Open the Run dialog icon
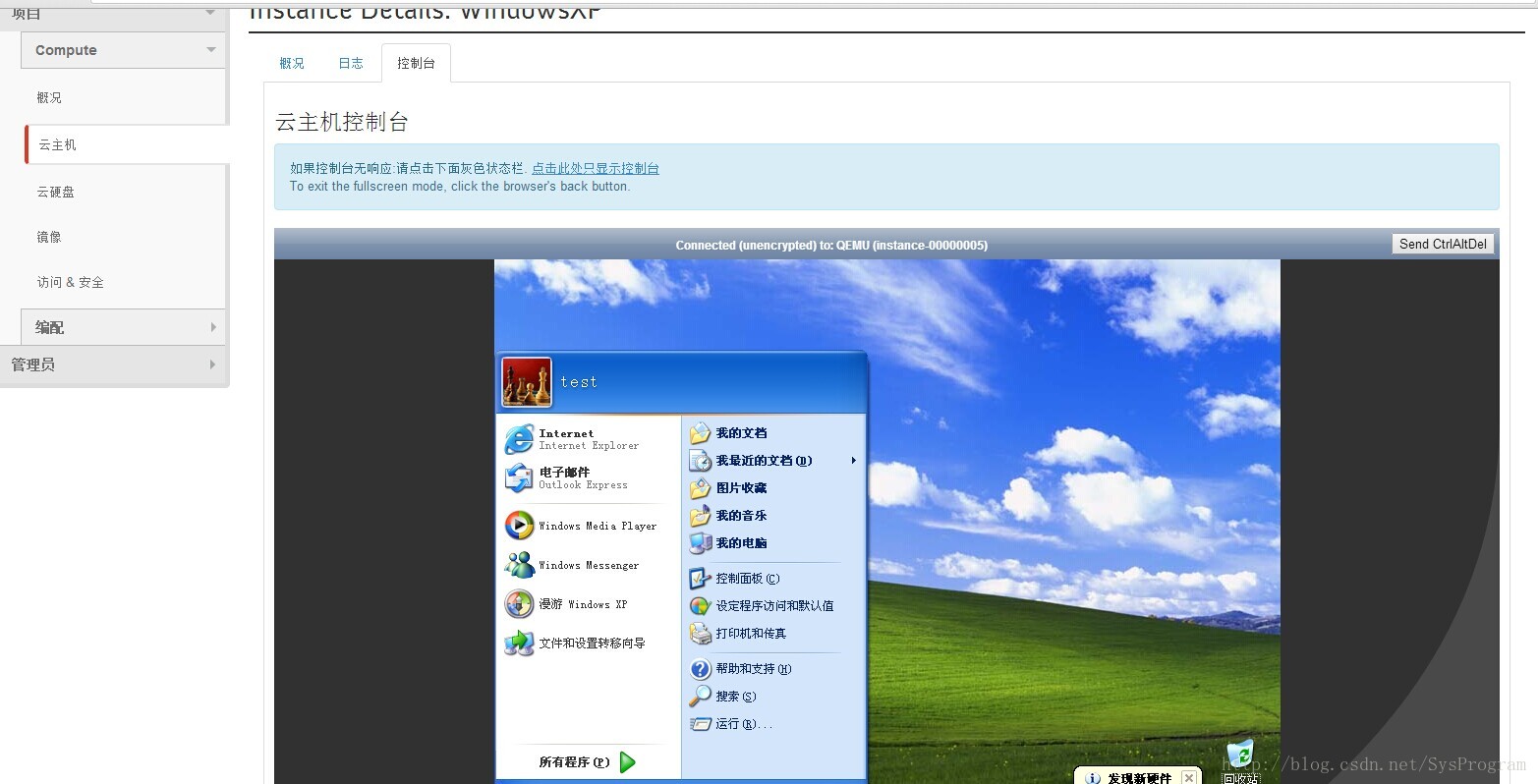 point(700,724)
